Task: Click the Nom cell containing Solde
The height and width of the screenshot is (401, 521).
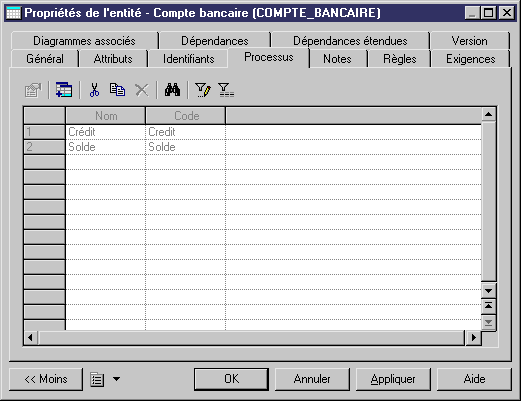Action: tap(105, 147)
